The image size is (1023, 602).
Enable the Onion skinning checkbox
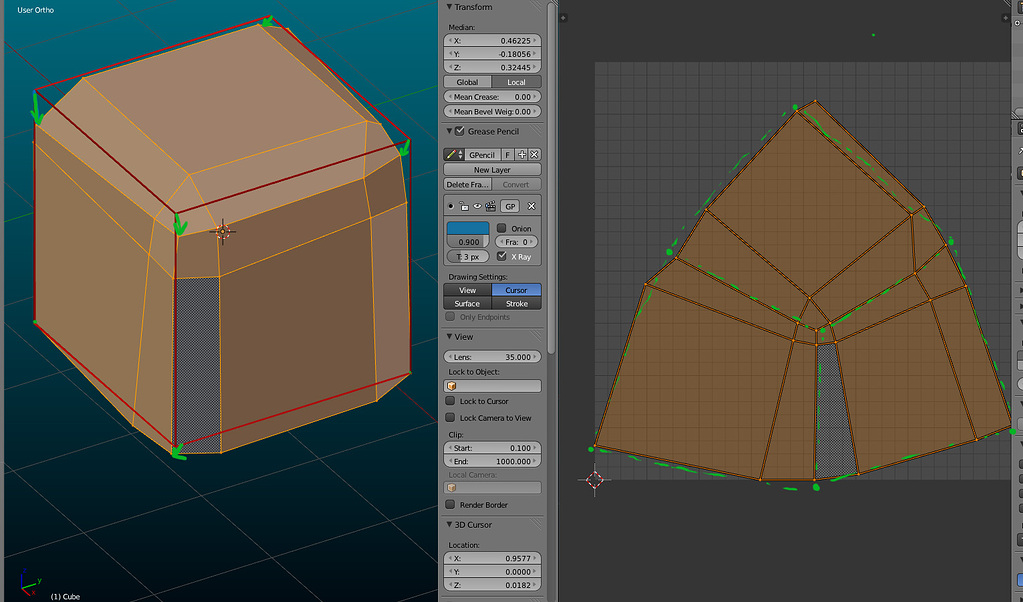(502, 228)
